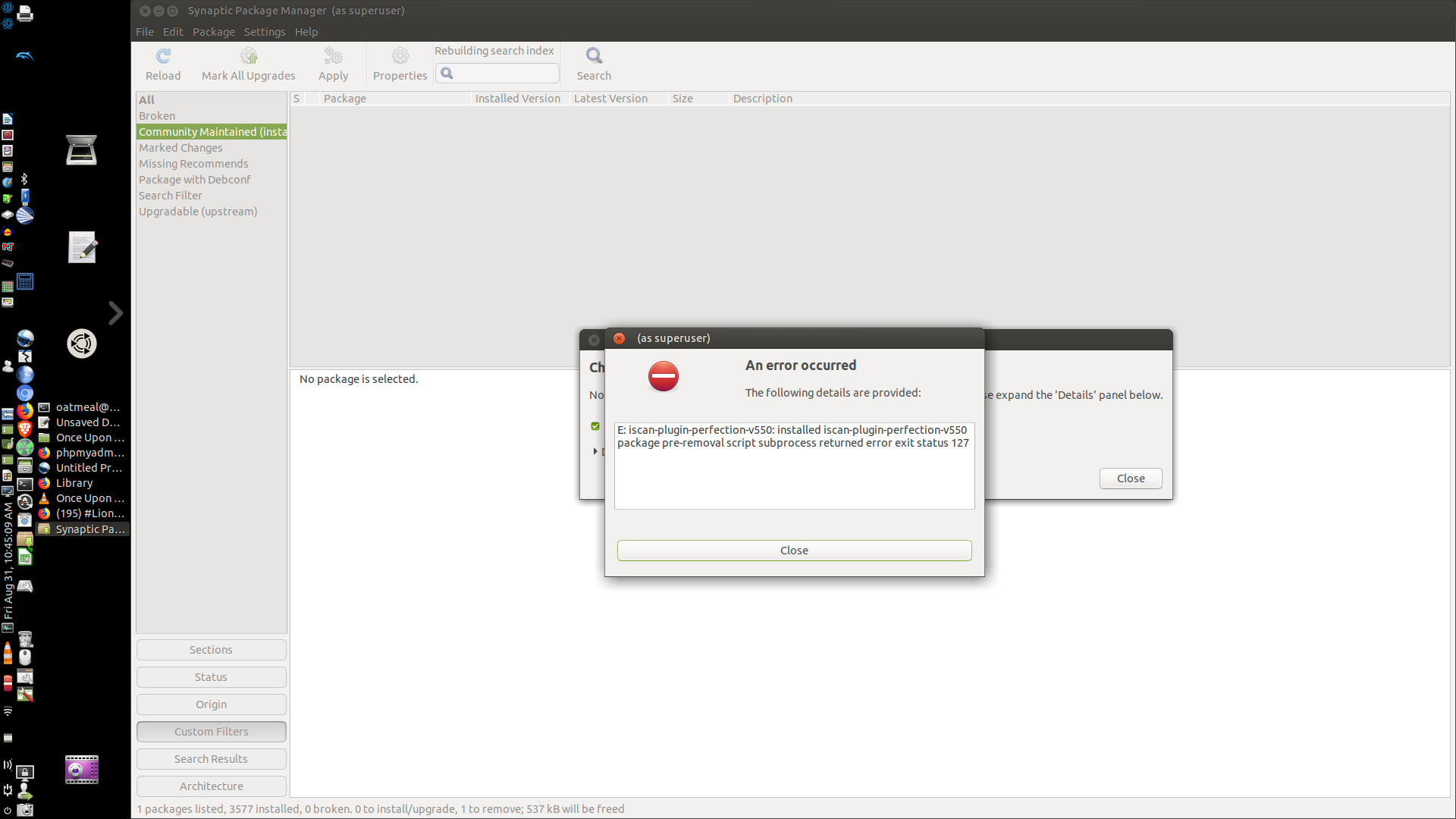Open the terminal launcher icon
Image resolution: width=1456 pixels, height=819 pixels.
pos(25,484)
